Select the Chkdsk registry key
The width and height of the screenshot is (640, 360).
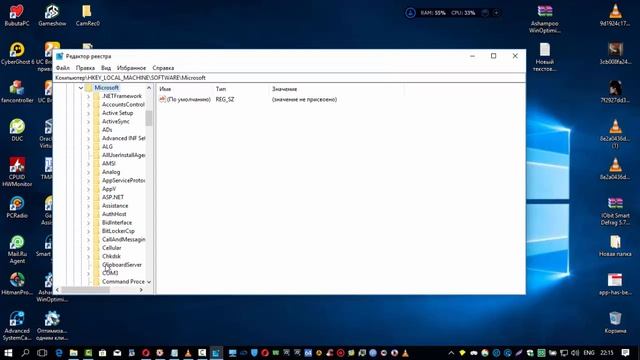click(x=111, y=256)
